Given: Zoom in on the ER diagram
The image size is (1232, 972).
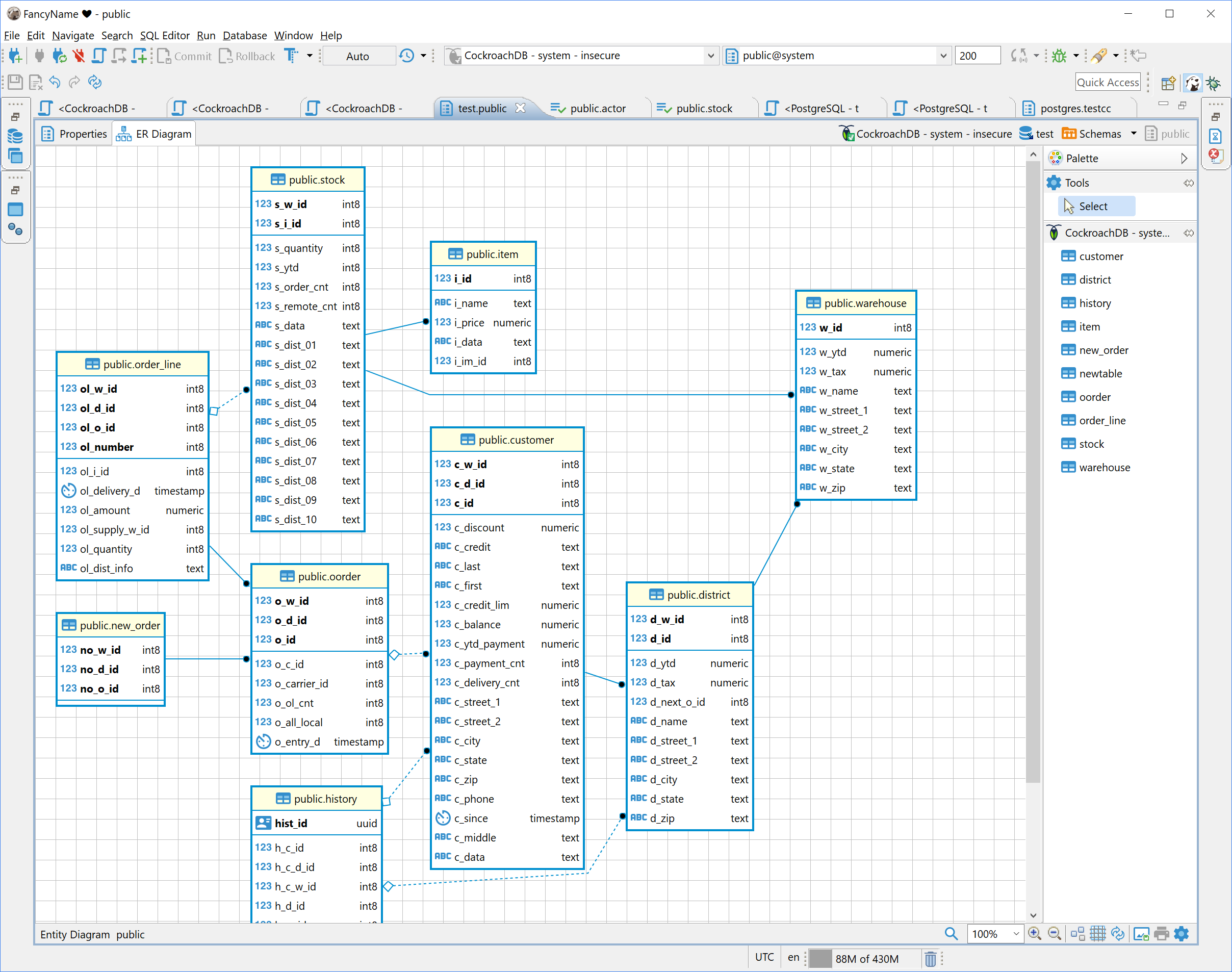Looking at the screenshot, I should (x=1035, y=934).
